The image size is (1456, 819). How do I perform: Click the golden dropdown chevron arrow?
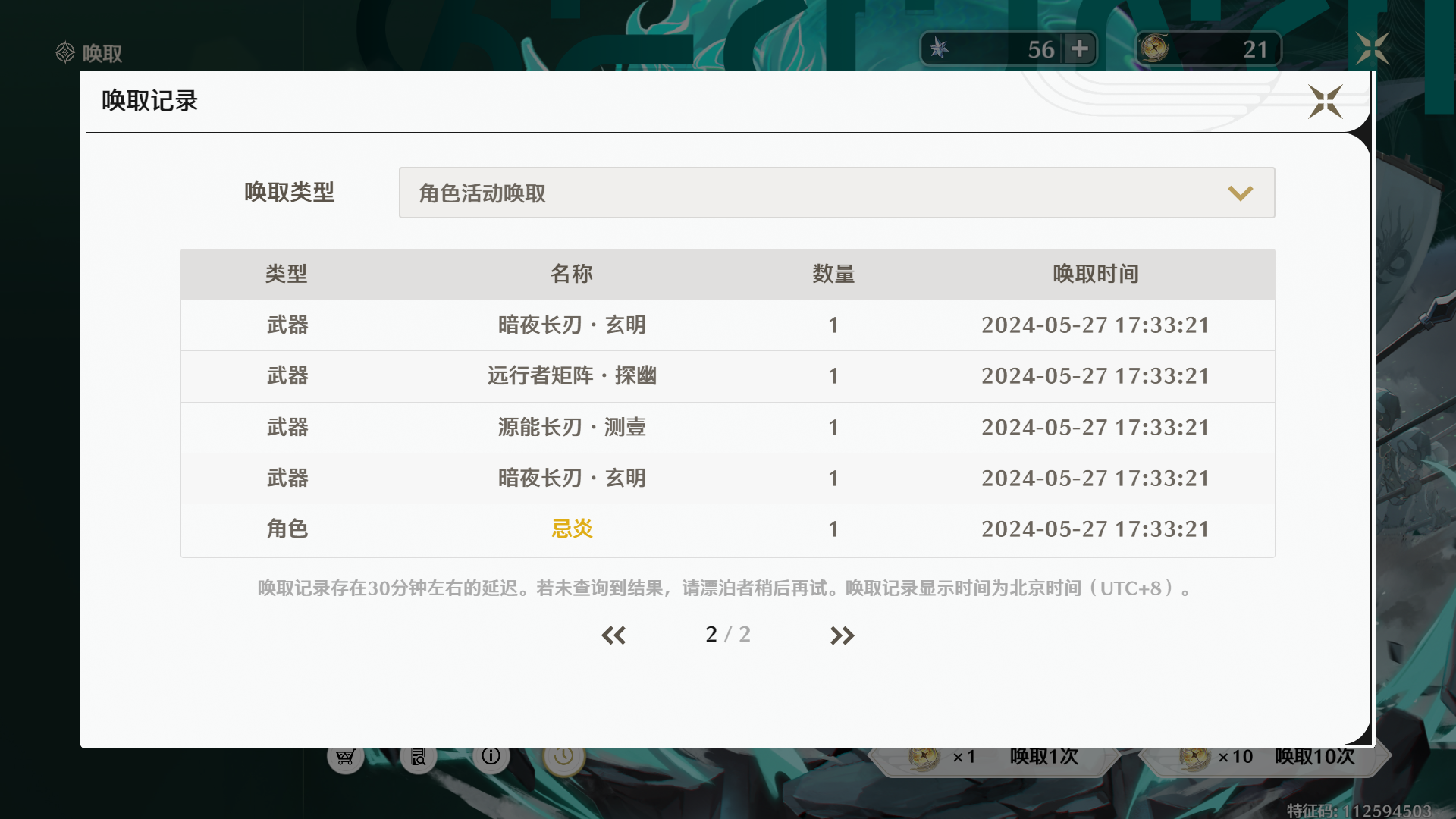1240,193
